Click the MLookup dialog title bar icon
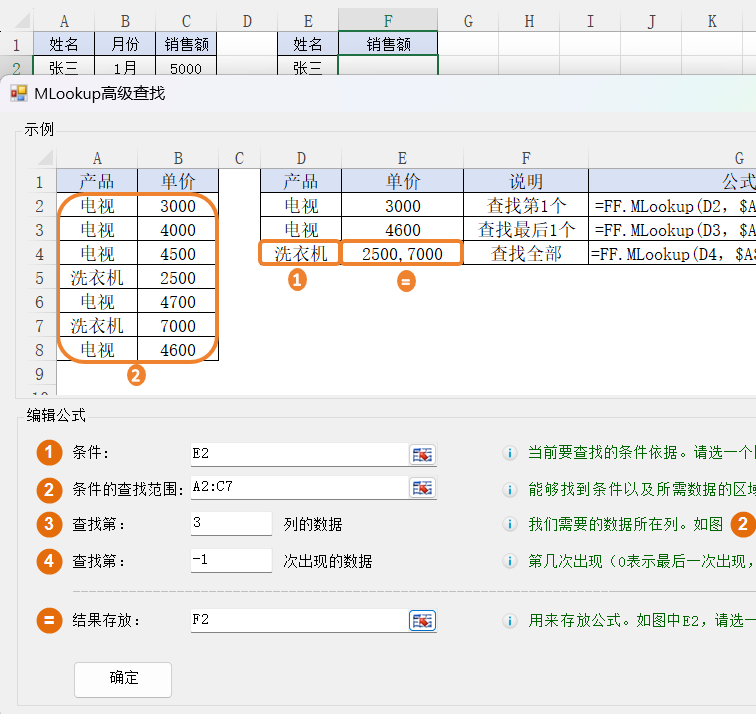This screenshot has height=714, width=756. pyautogui.click(x=19, y=93)
